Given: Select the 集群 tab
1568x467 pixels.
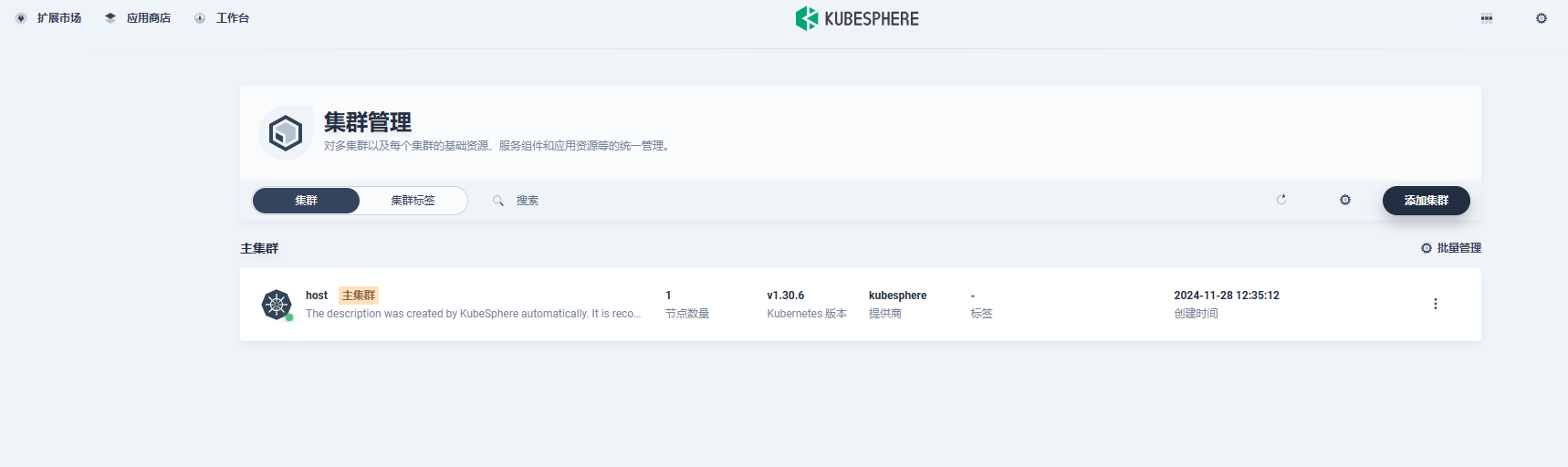Looking at the screenshot, I should pyautogui.click(x=306, y=201).
